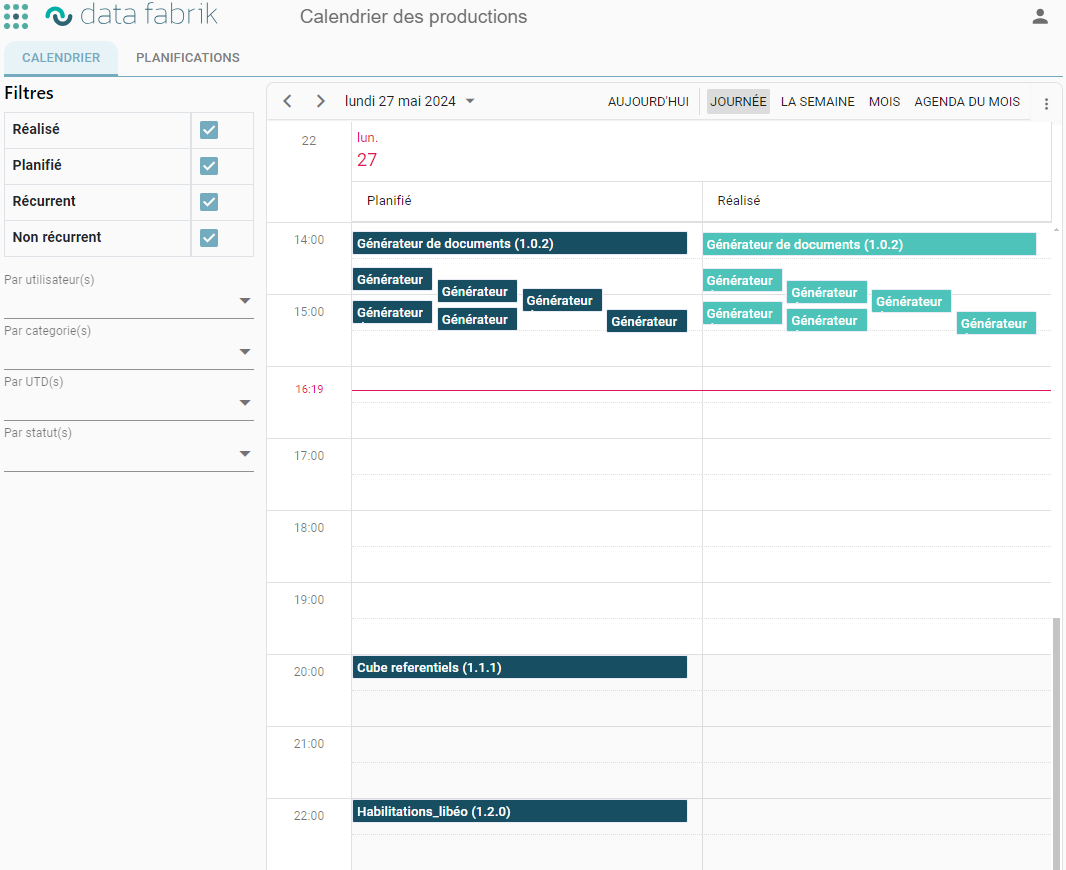Uncheck the Réalisé filter checkbox
The height and width of the screenshot is (870, 1066).
point(209,130)
